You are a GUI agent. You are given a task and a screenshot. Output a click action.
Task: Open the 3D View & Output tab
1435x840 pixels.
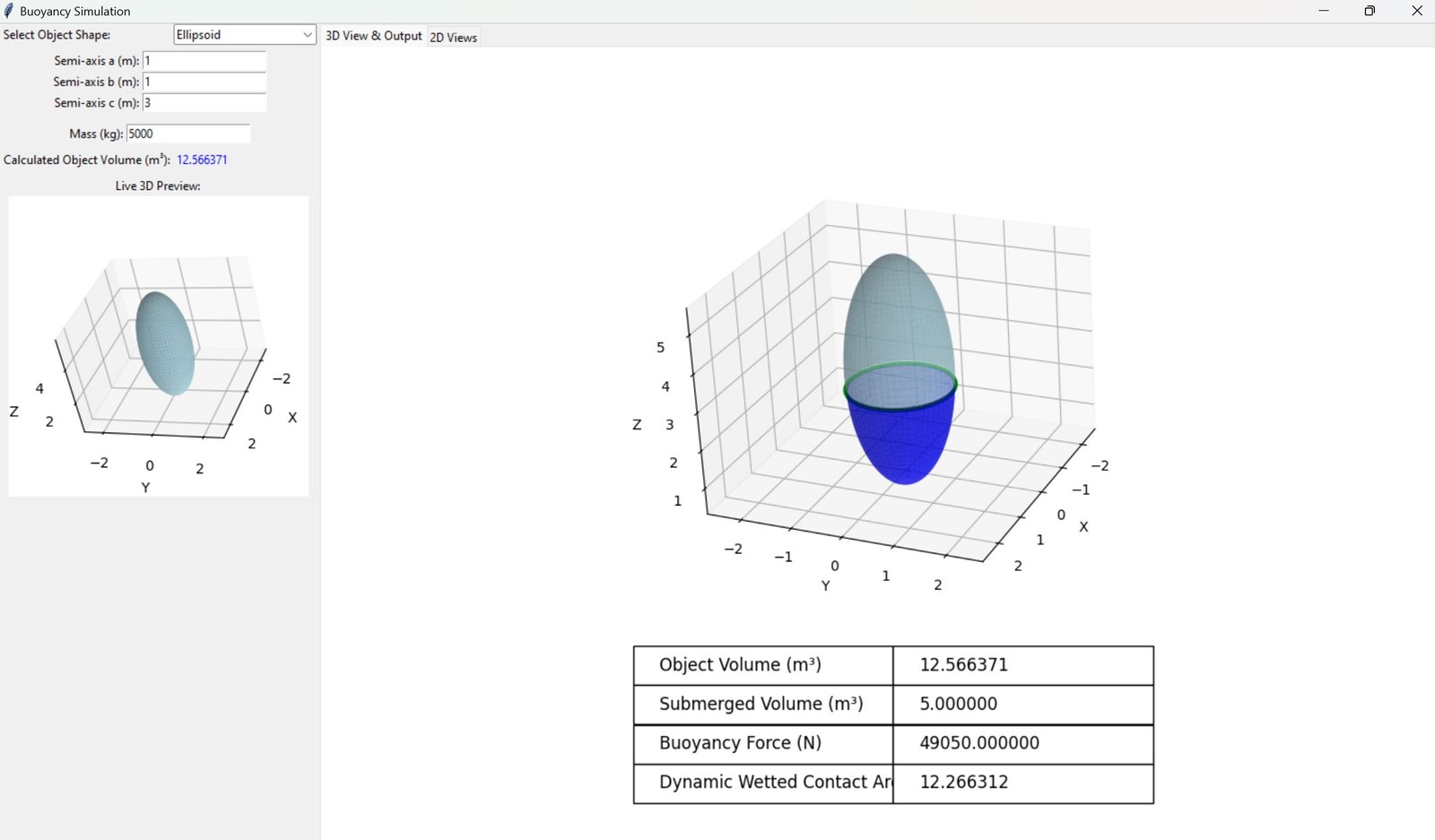(x=373, y=36)
